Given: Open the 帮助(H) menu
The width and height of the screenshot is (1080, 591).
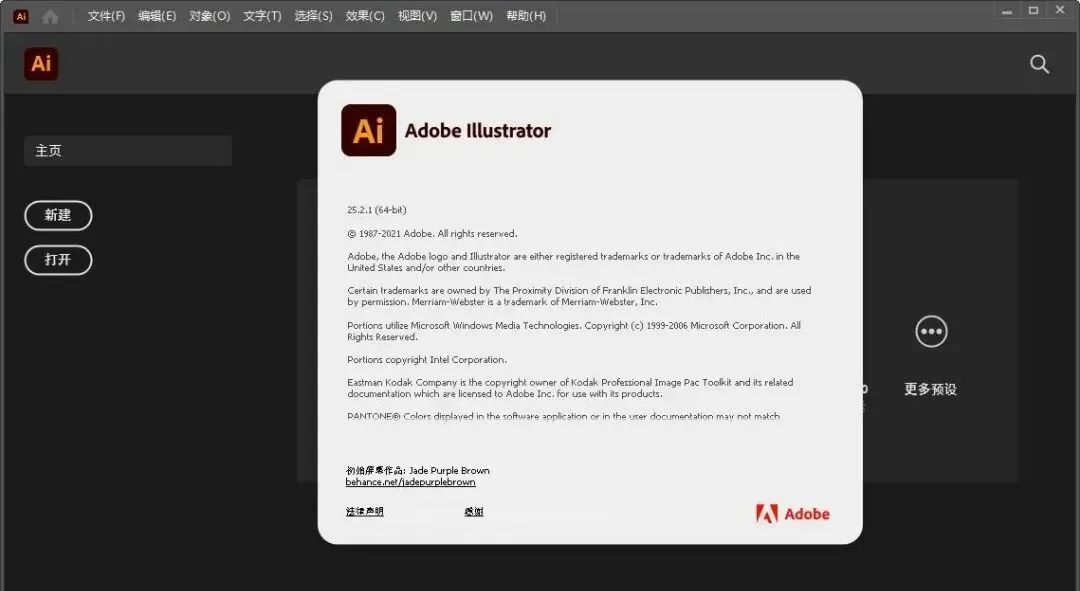Looking at the screenshot, I should click(526, 16).
